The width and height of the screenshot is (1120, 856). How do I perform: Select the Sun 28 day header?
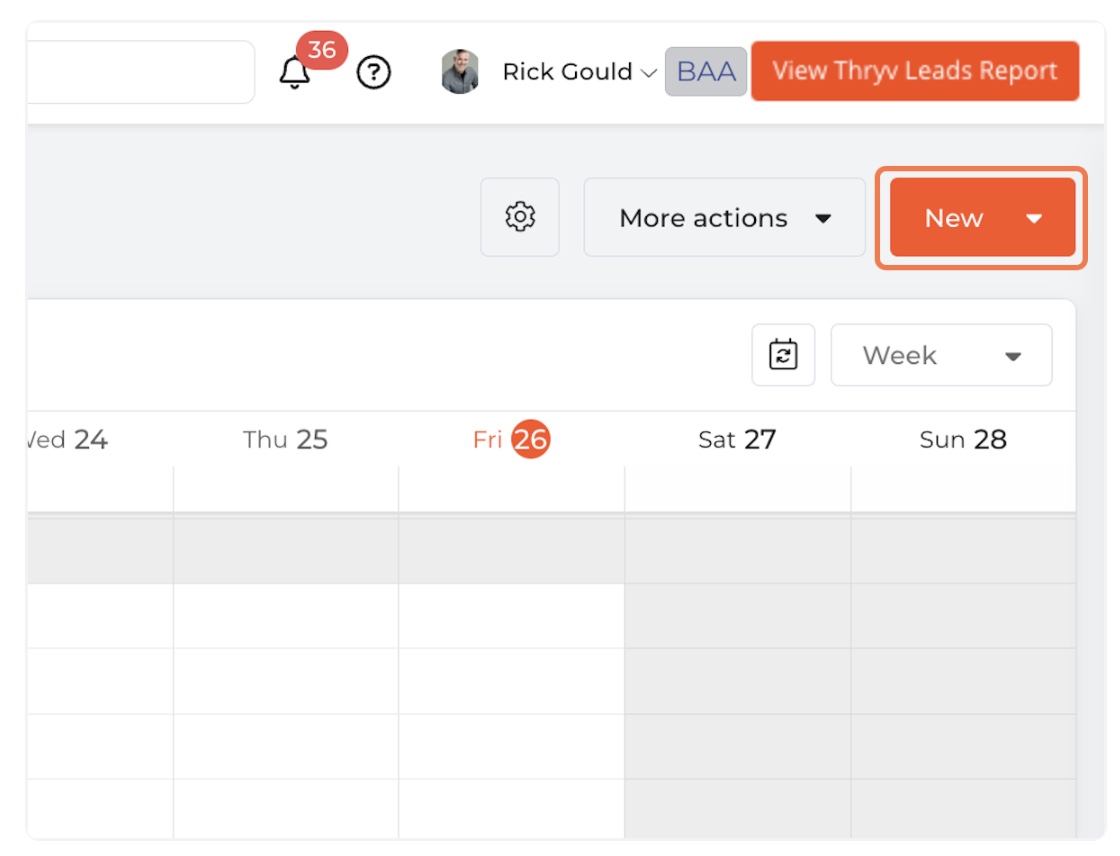point(963,439)
